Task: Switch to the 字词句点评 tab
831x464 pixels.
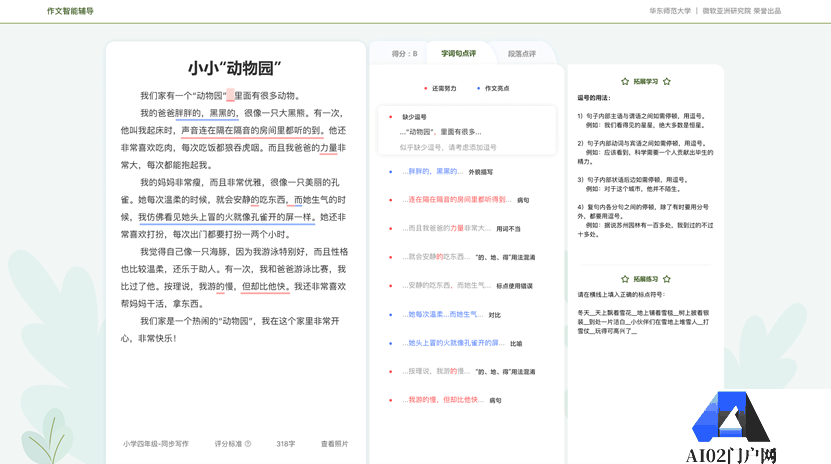Action: point(458,53)
